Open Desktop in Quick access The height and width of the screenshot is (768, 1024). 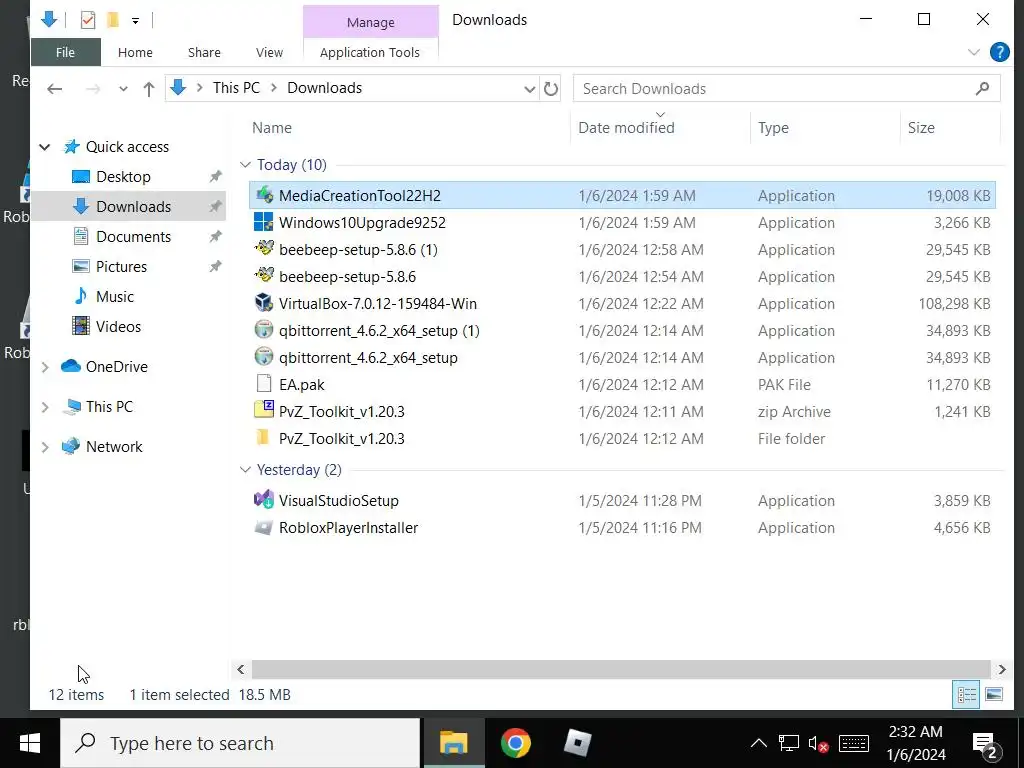tap(123, 176)
